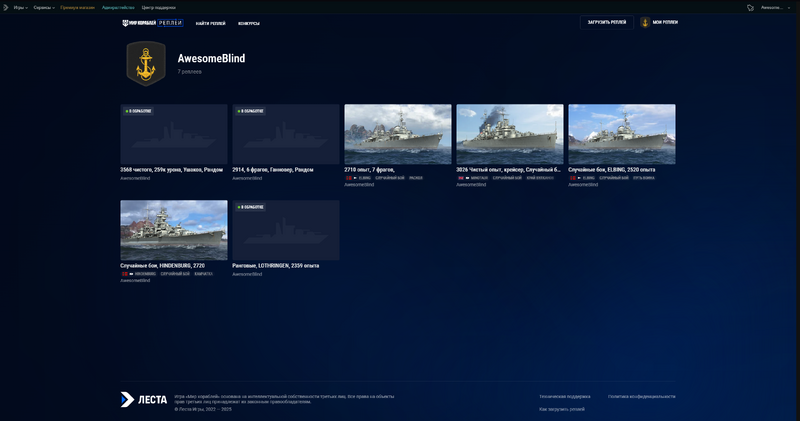800x421 pixels.
Task: Click author AwesomeBlind under 3568 чистого replay
Action: (x=135, y=178)
